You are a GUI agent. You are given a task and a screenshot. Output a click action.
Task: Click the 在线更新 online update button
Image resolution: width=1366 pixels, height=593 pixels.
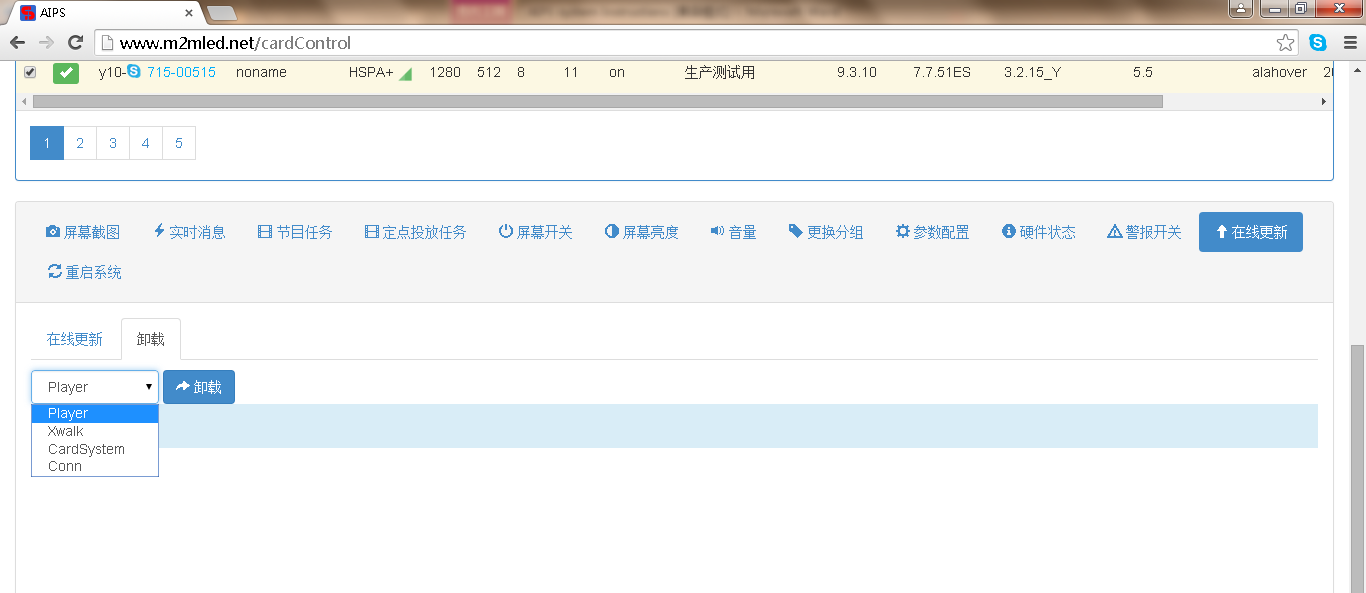coord(1251,232)
